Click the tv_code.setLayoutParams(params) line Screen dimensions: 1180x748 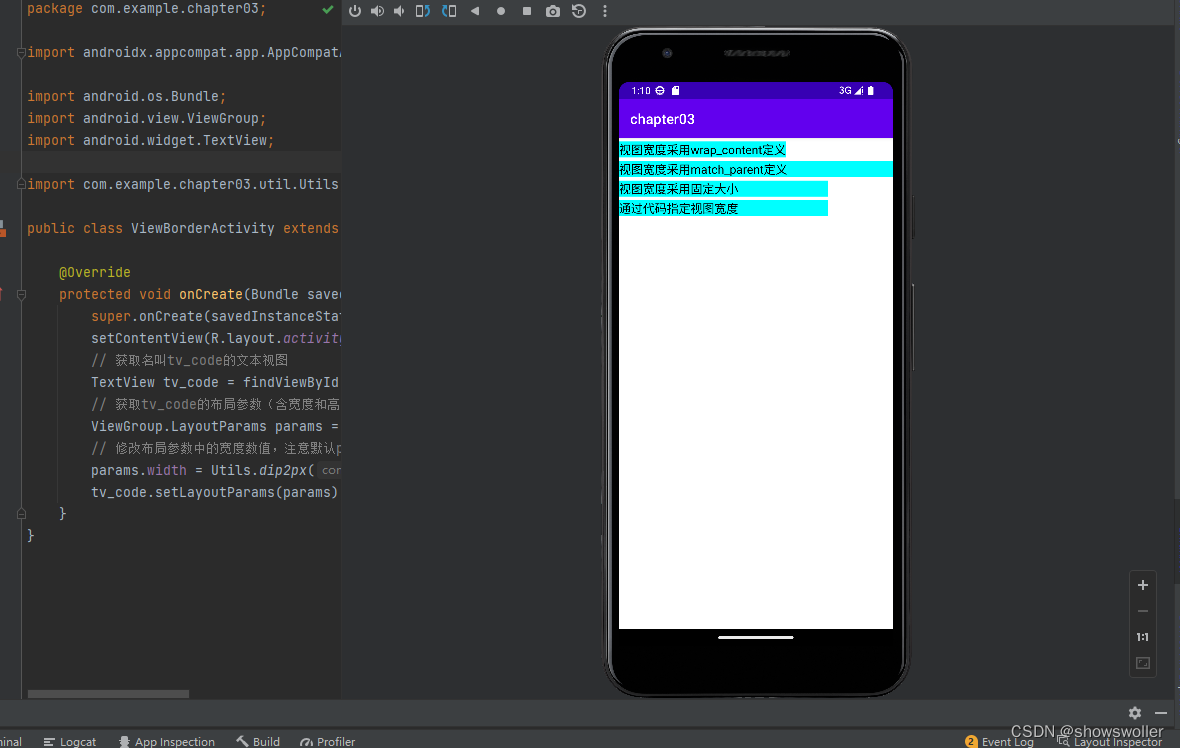214,492
